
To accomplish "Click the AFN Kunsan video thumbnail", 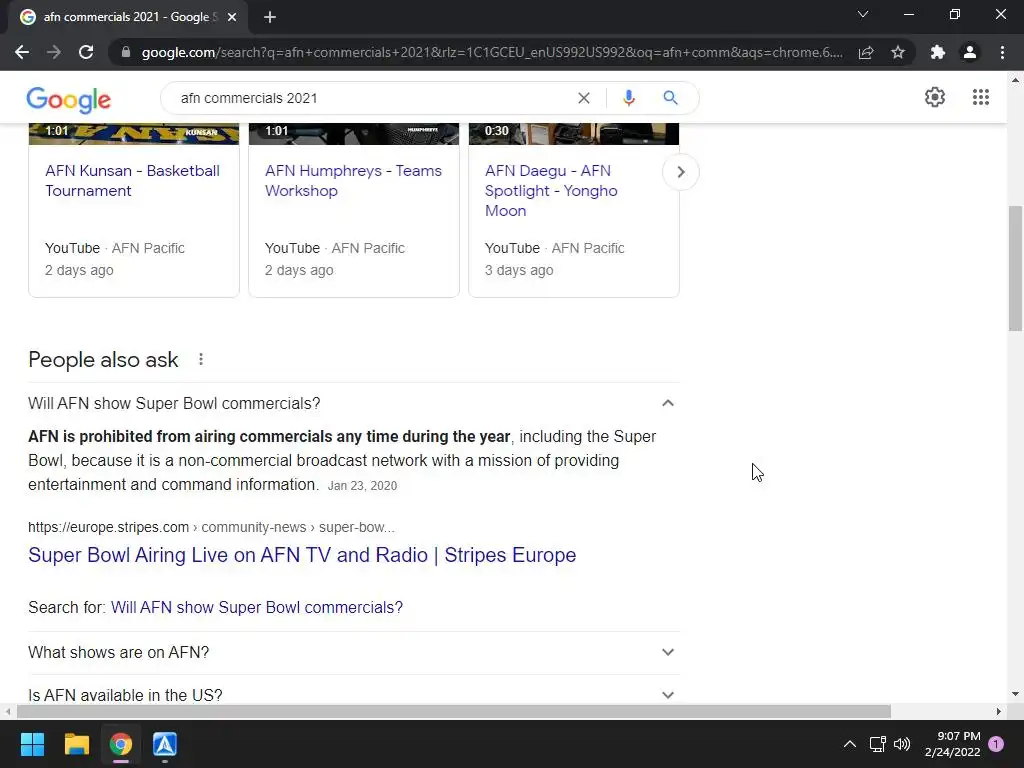I will (134, 134).
